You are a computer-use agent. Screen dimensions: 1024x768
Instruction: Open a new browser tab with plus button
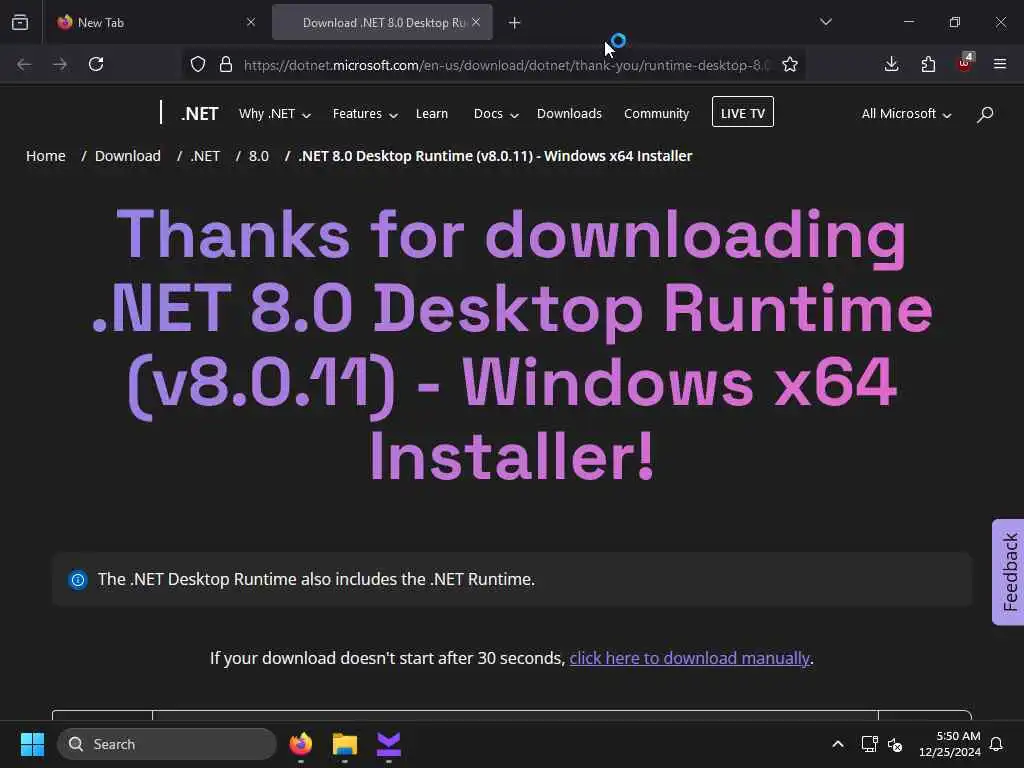coord(515,23)
